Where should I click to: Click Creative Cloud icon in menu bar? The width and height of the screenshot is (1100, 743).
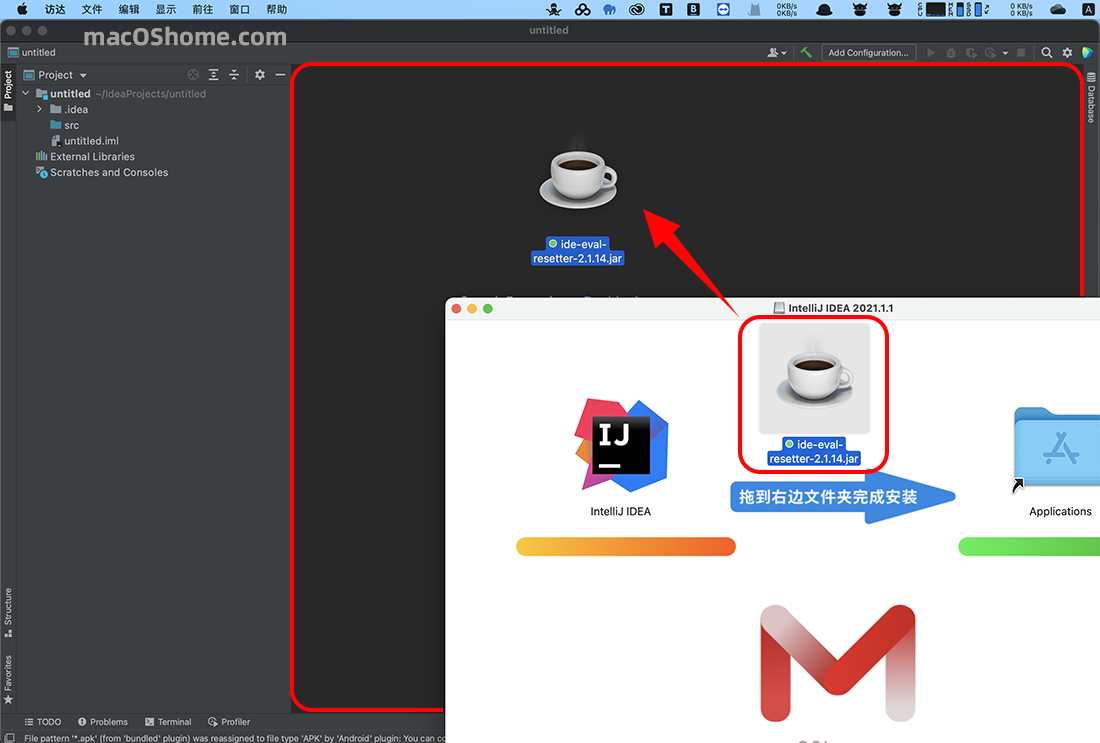pos(637,10)
